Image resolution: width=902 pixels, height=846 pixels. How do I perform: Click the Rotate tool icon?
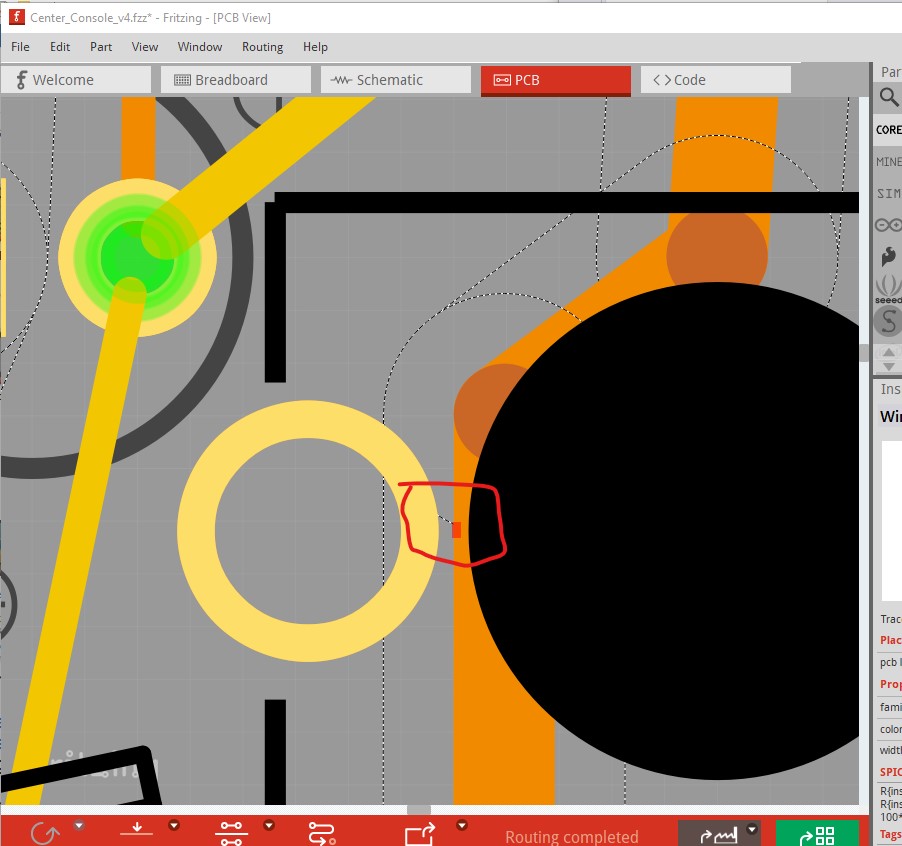tap(44, 832)
